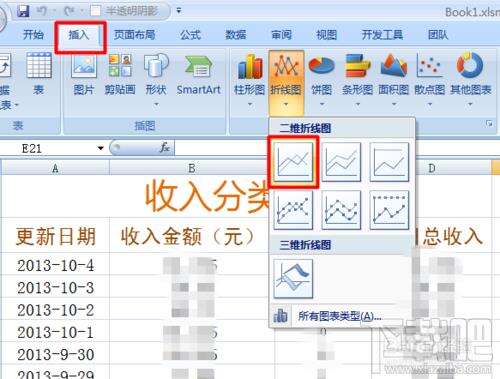Screen dimensions: 500x379
Task: Open the 其他图表 other charts menu
Action: (471, 80)
